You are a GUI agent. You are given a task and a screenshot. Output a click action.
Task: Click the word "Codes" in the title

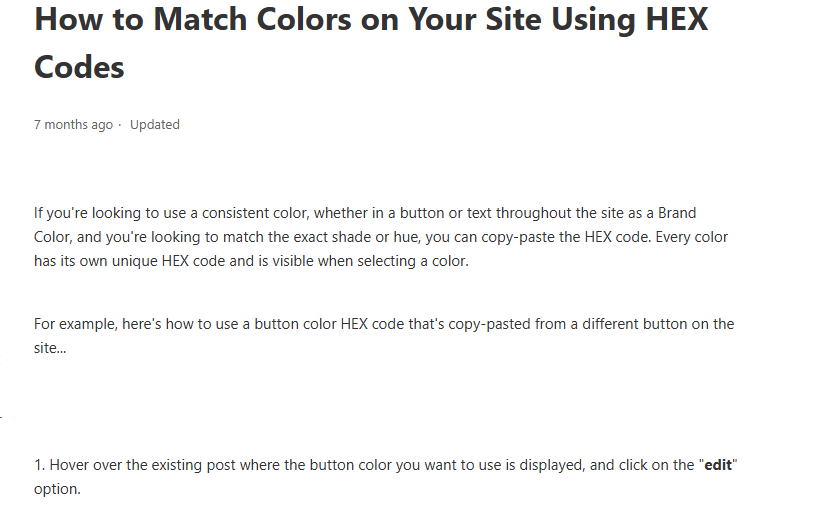coord(79,67)
